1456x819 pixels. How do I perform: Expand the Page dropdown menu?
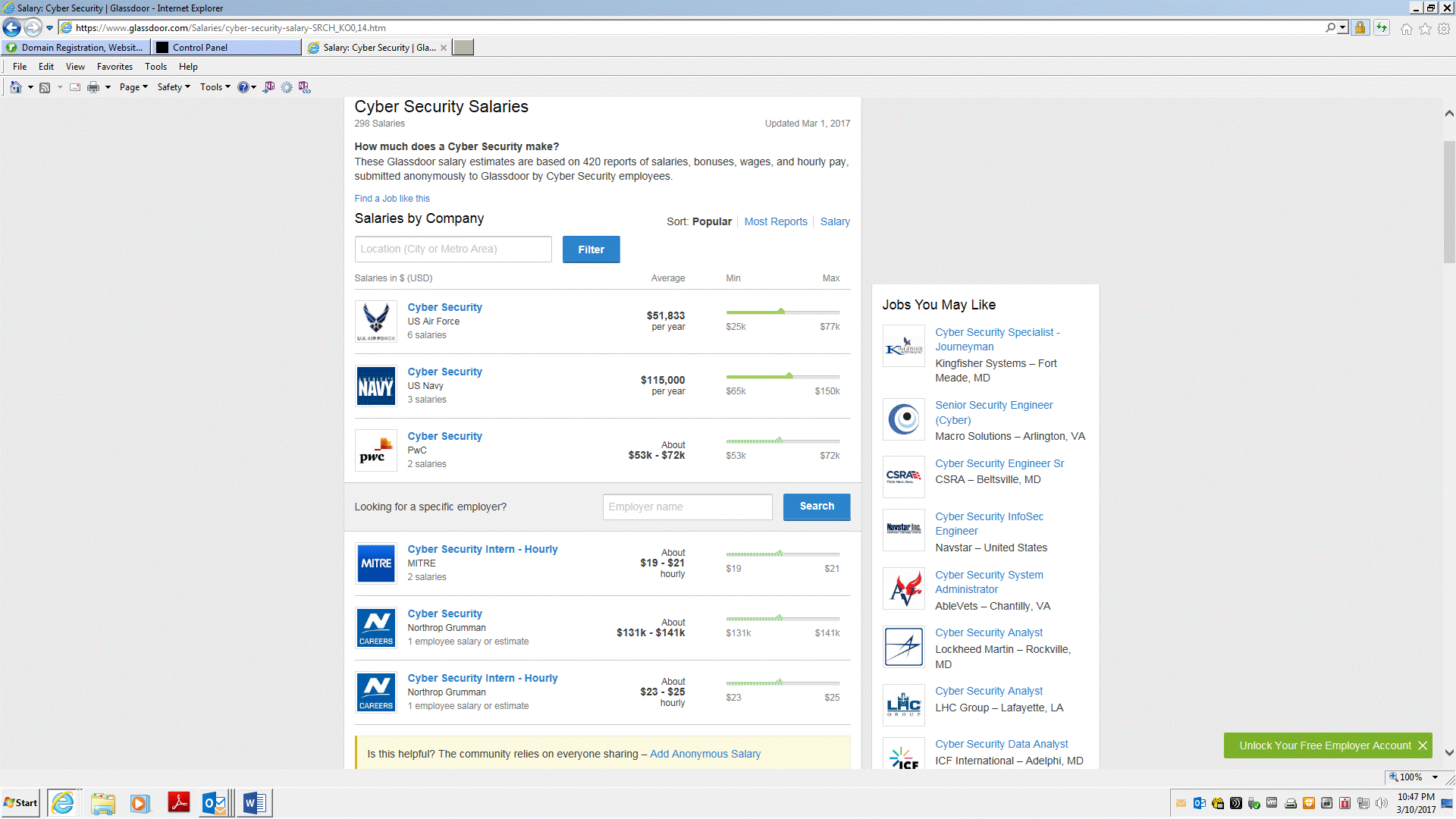133,87
